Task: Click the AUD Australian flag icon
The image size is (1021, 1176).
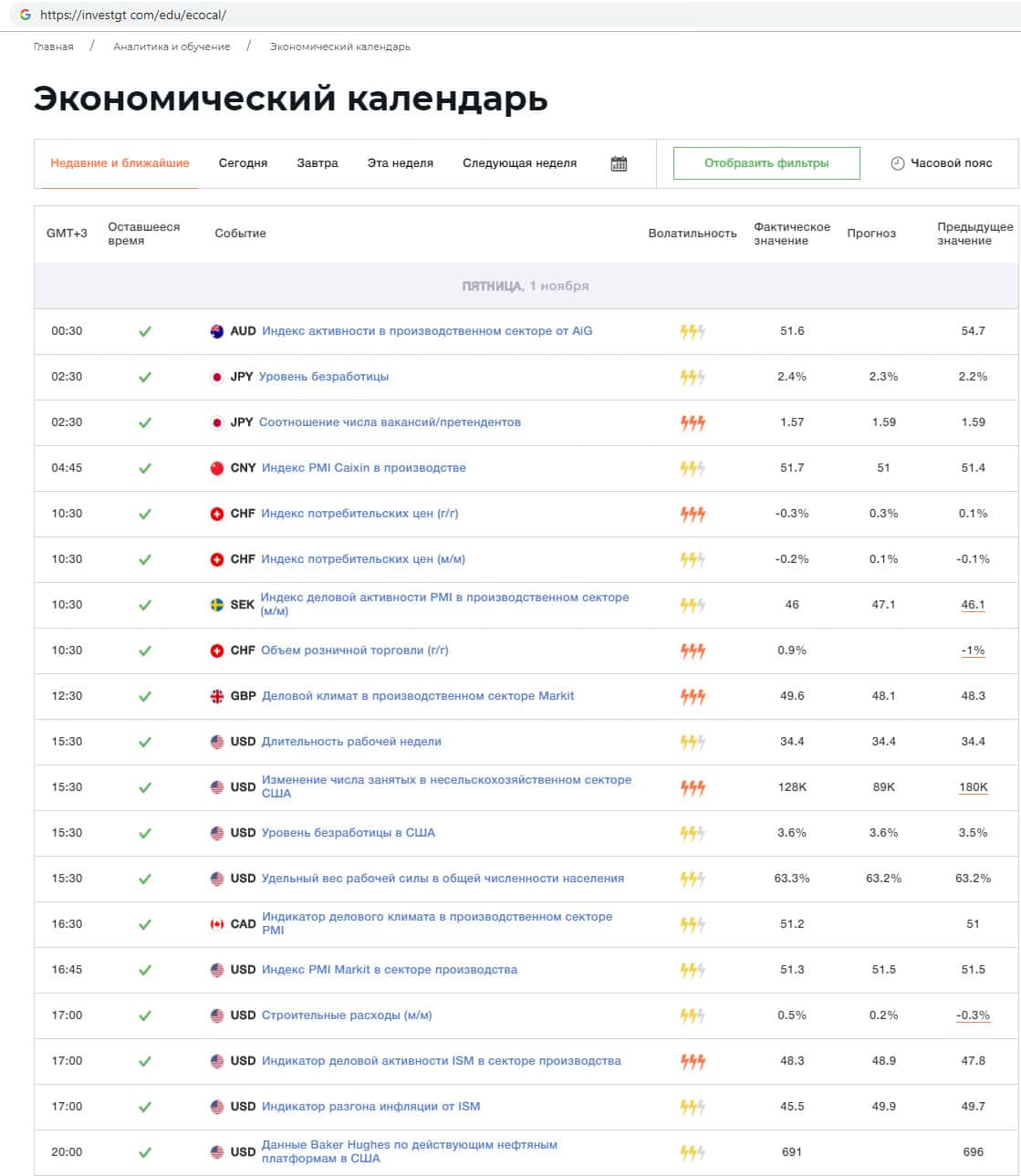Action: tap(217, 331)
